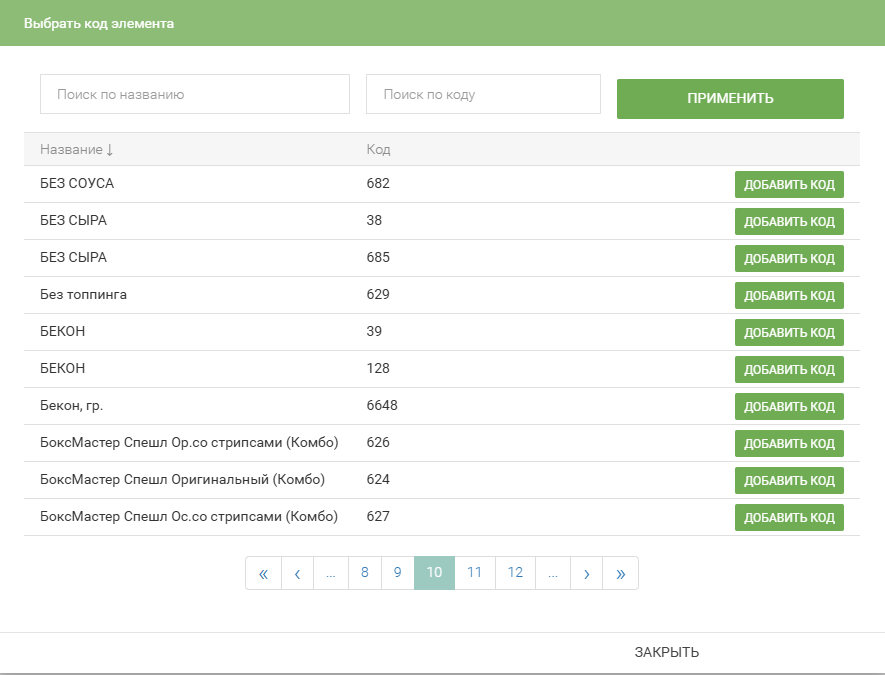Open page 9 in pagination
The height and width of the screenshot is (675, 885).
(x=397, y=573)
